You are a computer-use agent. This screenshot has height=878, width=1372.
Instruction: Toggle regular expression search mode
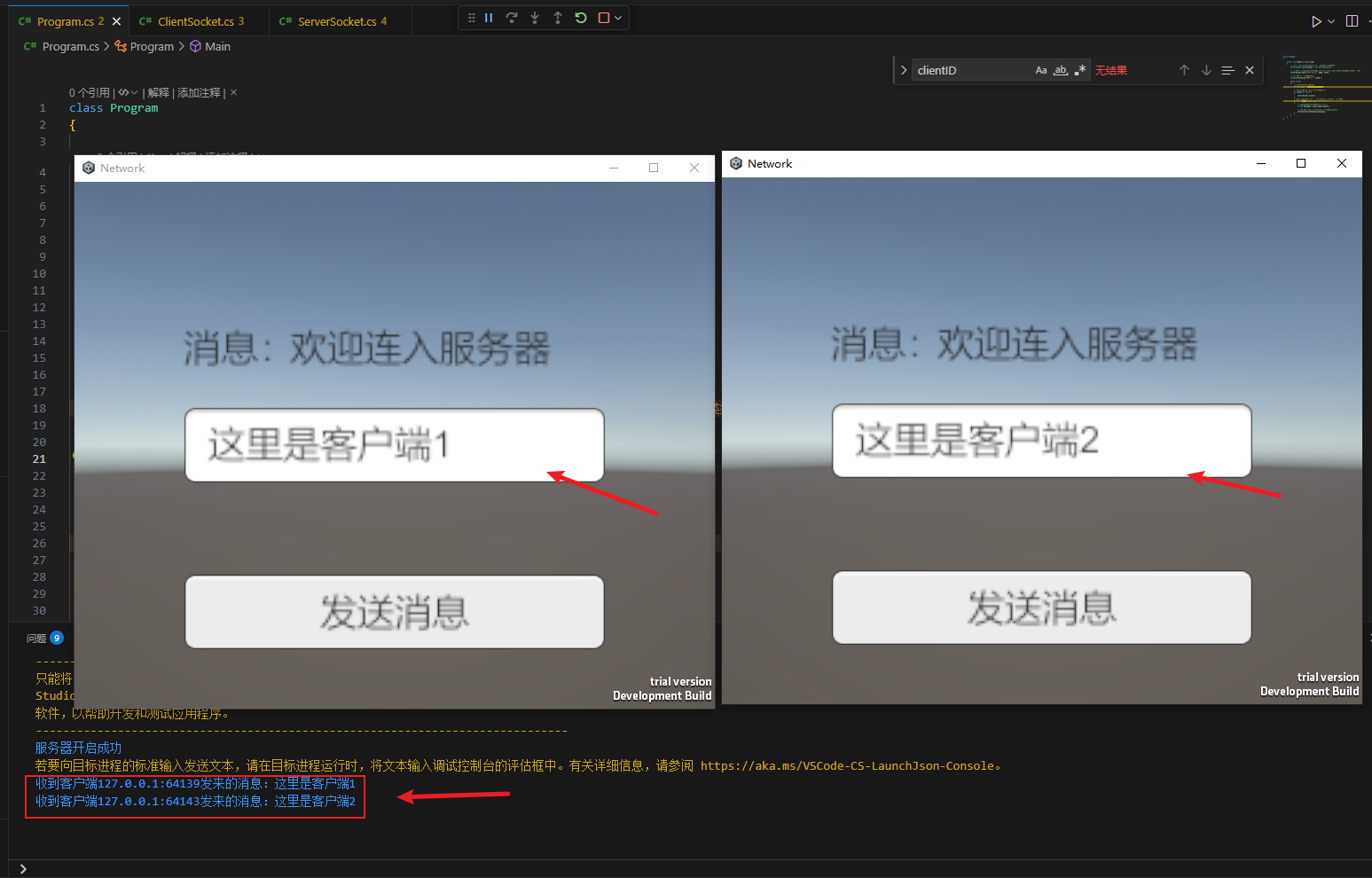coord(1081,69)
